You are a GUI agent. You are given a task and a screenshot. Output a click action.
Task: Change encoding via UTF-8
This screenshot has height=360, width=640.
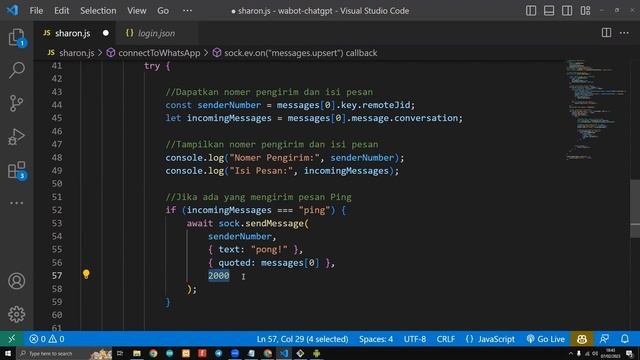(415, 339)
